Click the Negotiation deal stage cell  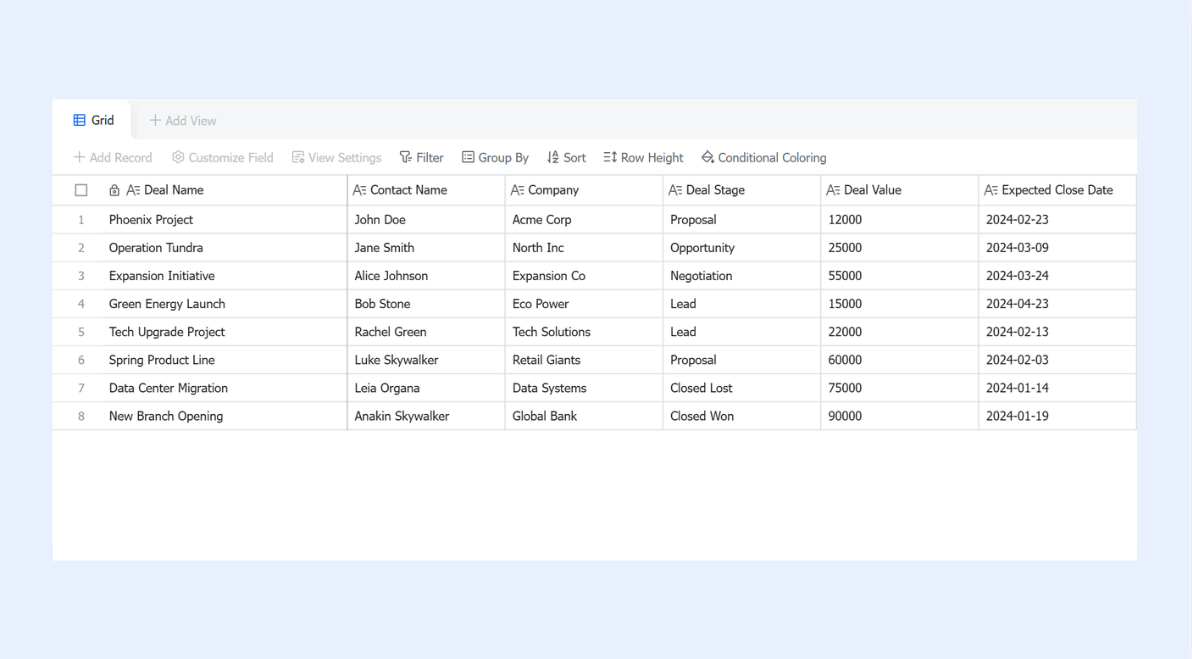click(x=742, y=276)
